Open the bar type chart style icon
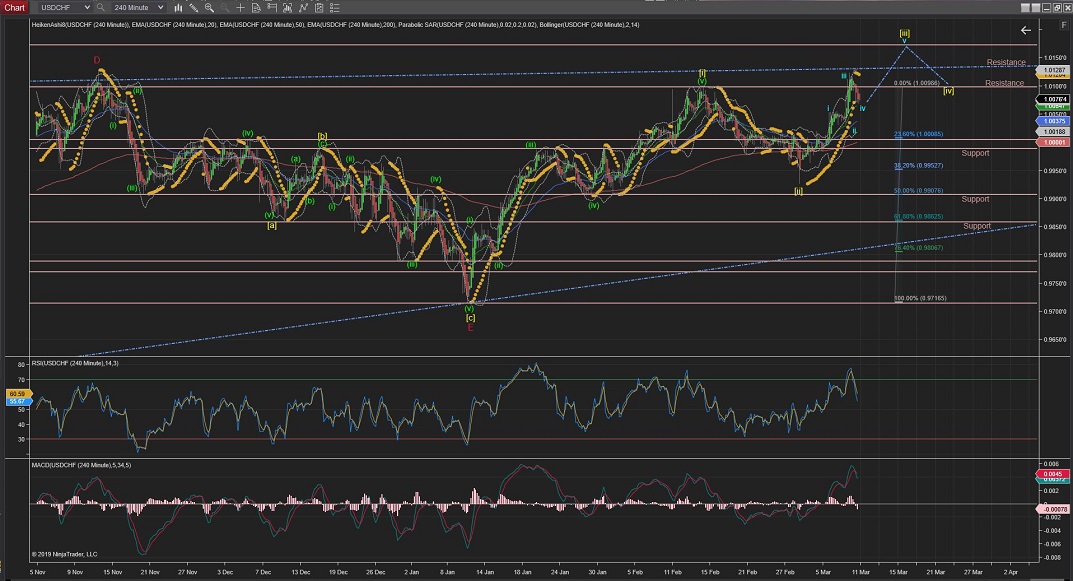 [x=178, y=8]
